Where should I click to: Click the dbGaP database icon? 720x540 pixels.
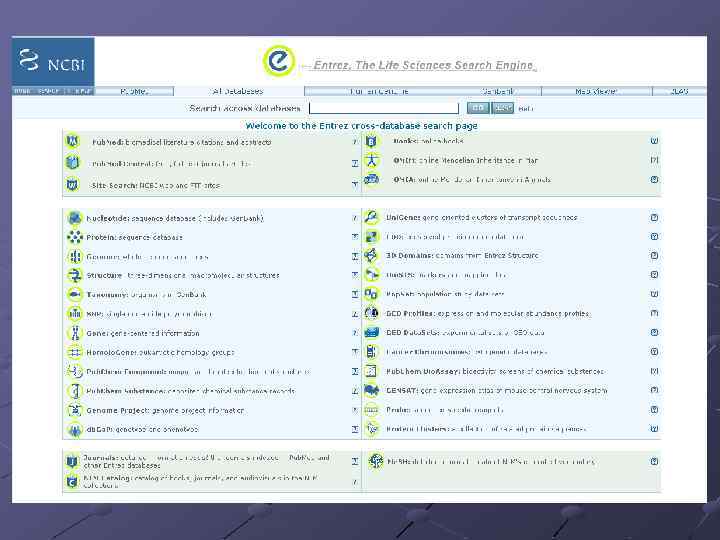point(74,429)
